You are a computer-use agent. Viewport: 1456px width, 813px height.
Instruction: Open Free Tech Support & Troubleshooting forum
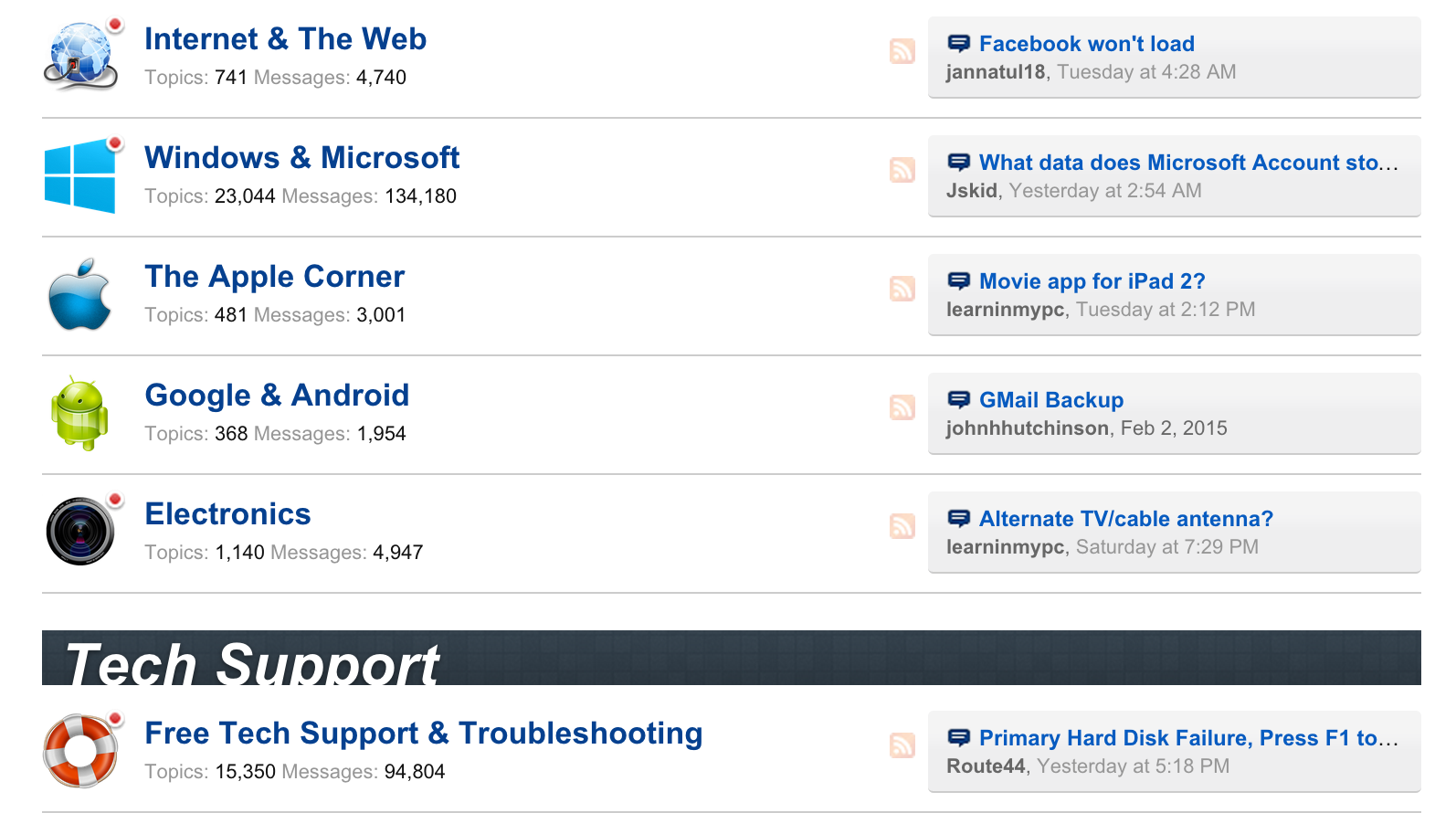[x=424, y=734]
